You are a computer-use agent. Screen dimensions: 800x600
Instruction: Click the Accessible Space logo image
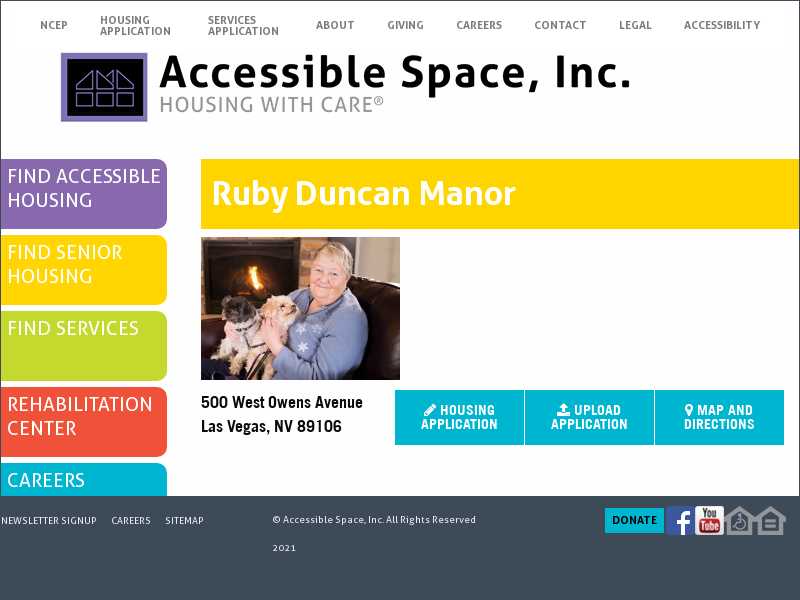(x=104, y=87)
